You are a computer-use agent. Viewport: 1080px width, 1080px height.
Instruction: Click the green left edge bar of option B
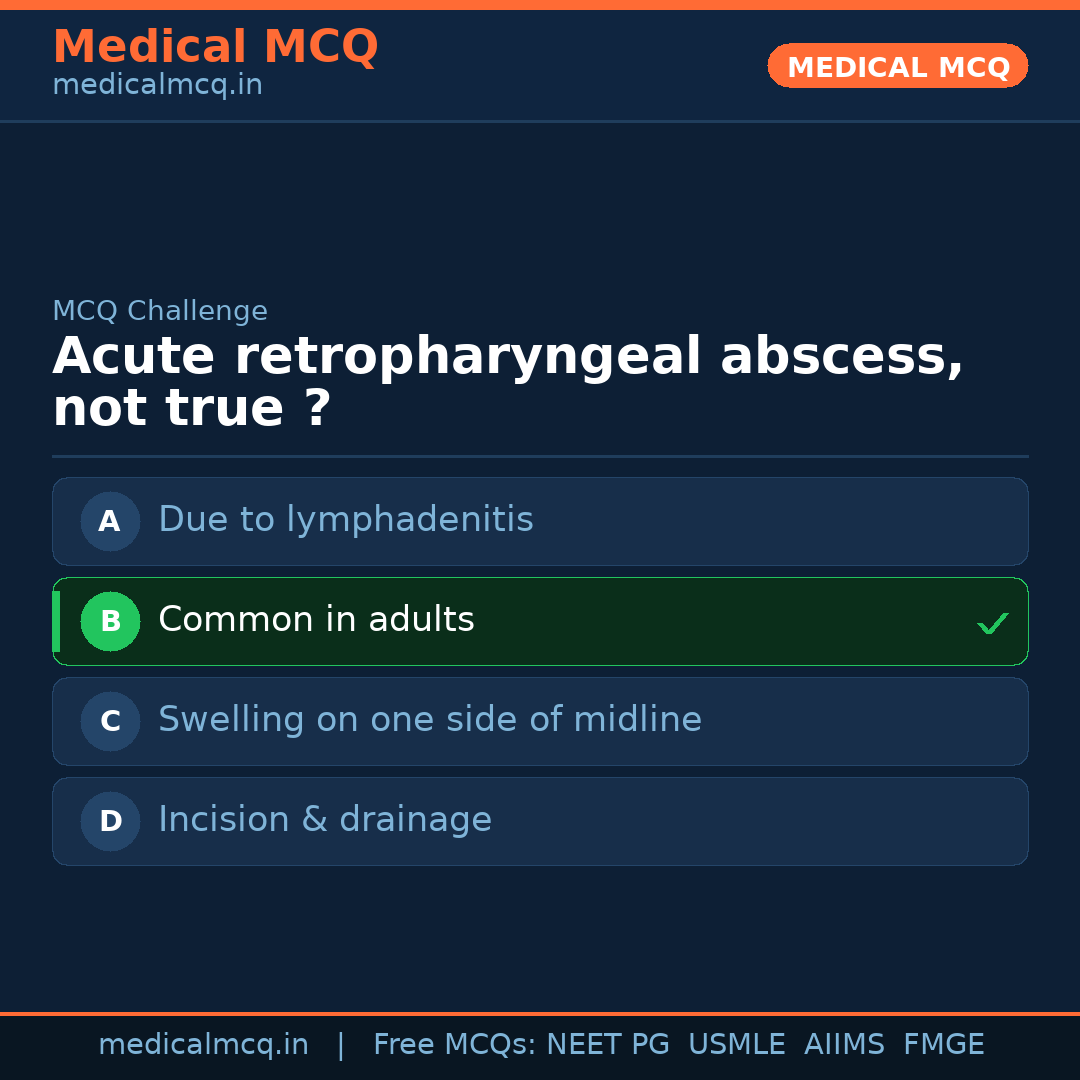pos(55,621)
